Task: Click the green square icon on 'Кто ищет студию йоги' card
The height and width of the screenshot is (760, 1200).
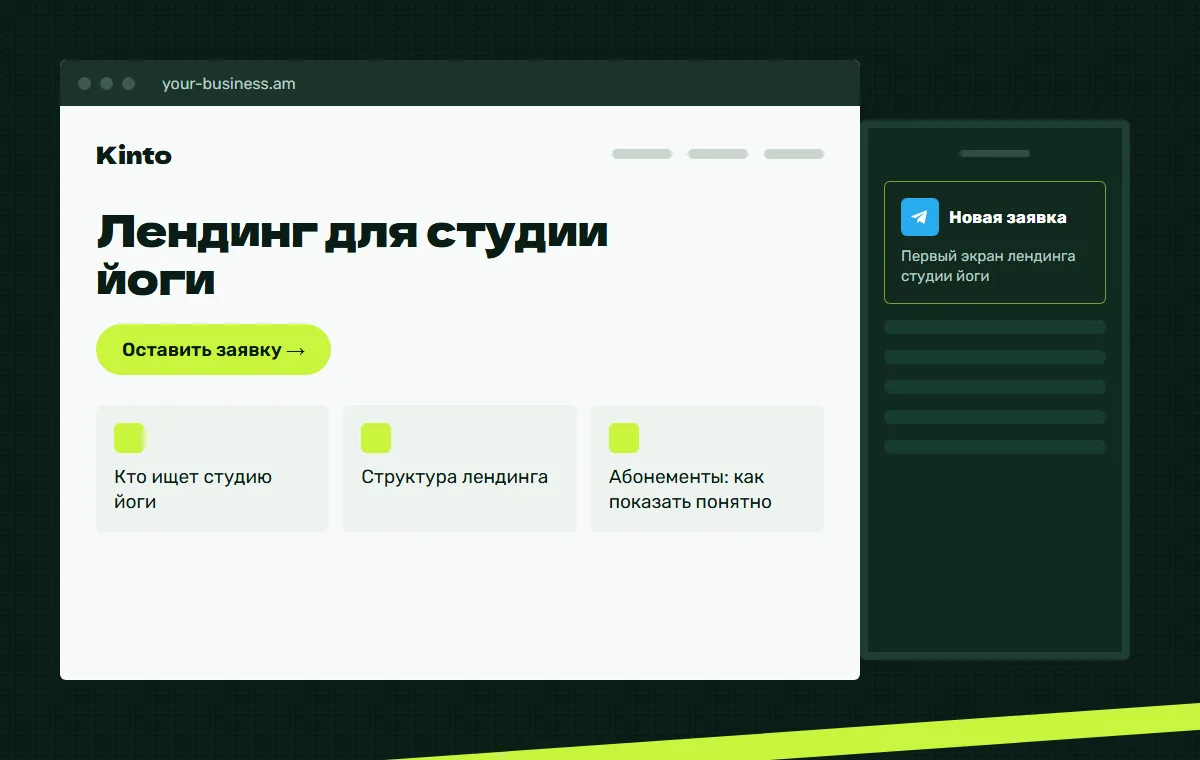Action: tap(129, 438)
